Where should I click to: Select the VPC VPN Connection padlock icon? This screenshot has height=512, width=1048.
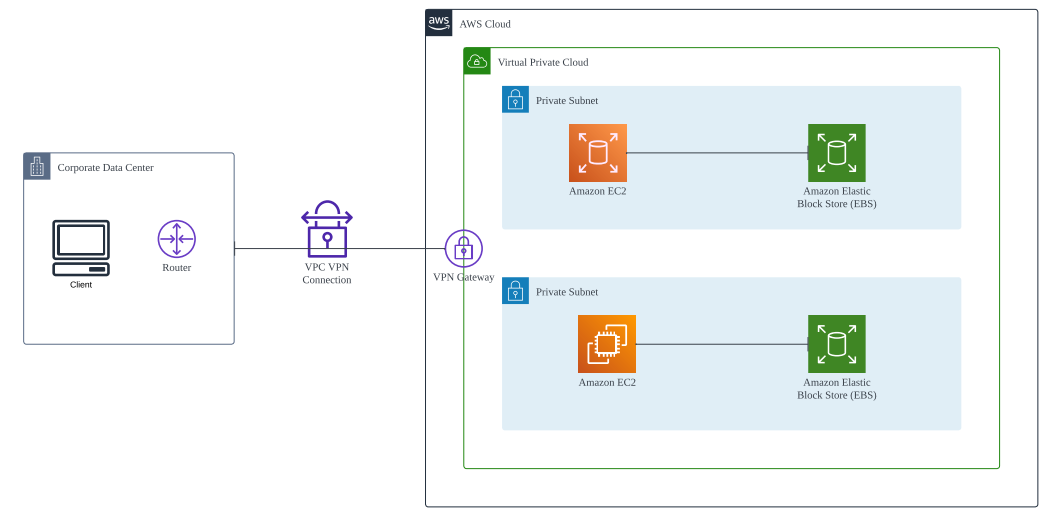327,229
